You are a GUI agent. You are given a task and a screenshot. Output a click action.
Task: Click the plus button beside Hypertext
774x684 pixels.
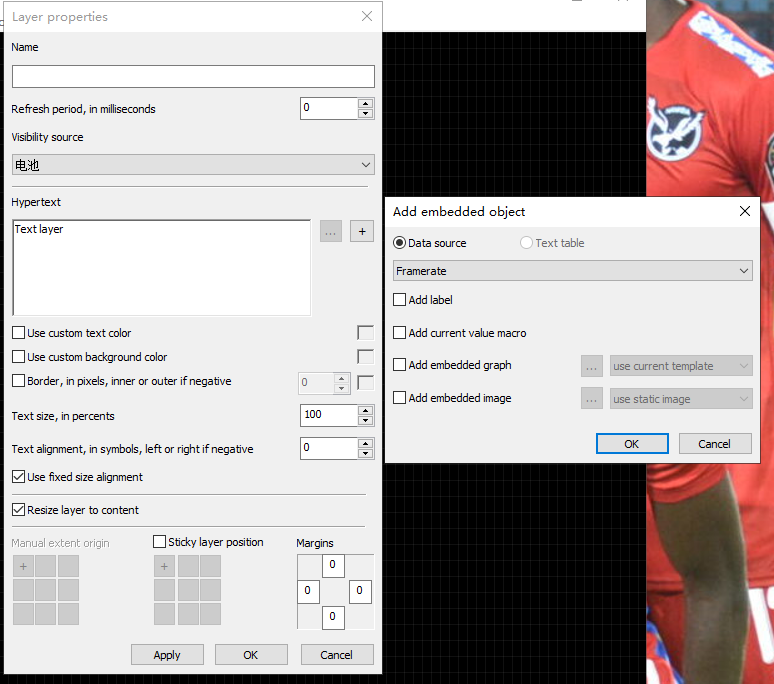click(x=362, y=231)
